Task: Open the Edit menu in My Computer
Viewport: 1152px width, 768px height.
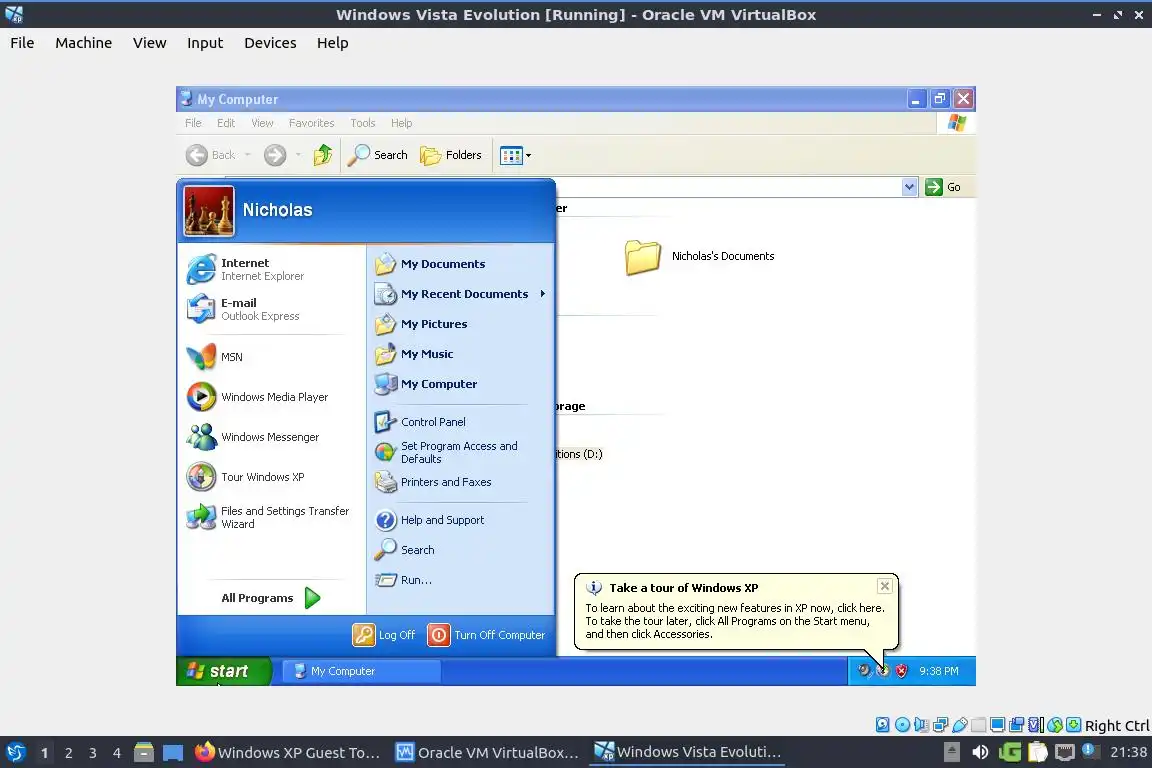Action: click(226, 123)
